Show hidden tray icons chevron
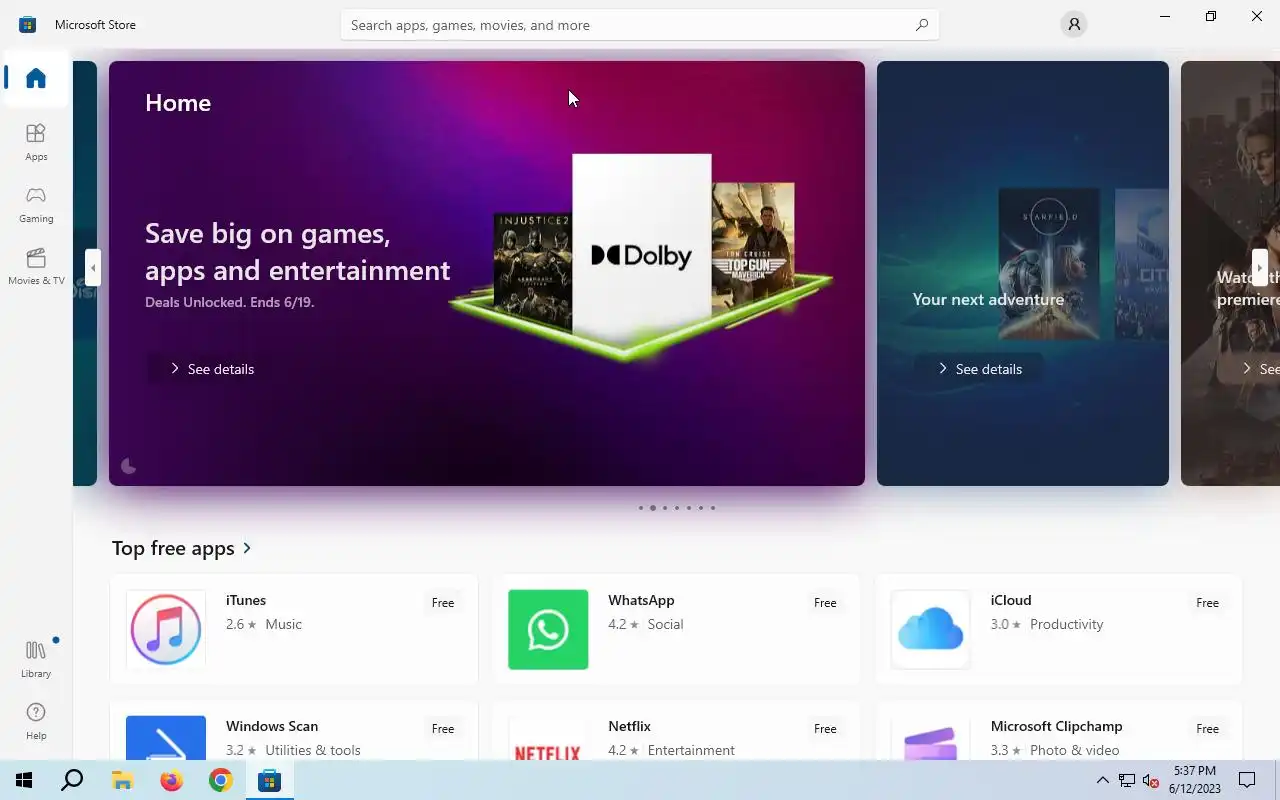The image size is (1280, 800). point(1103,780)
